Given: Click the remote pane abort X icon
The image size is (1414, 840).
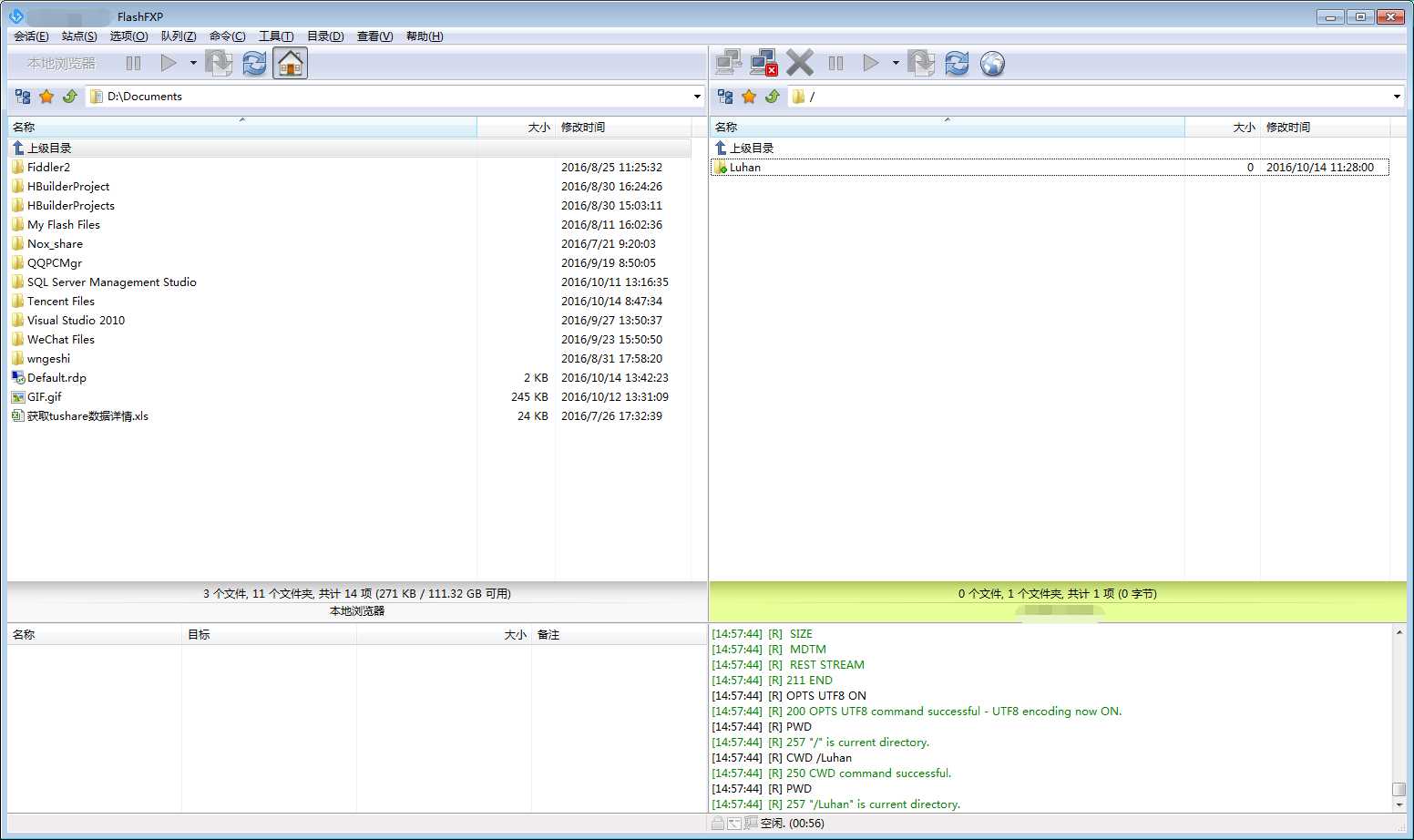Looking at the screenshot, I should [800, 64].
